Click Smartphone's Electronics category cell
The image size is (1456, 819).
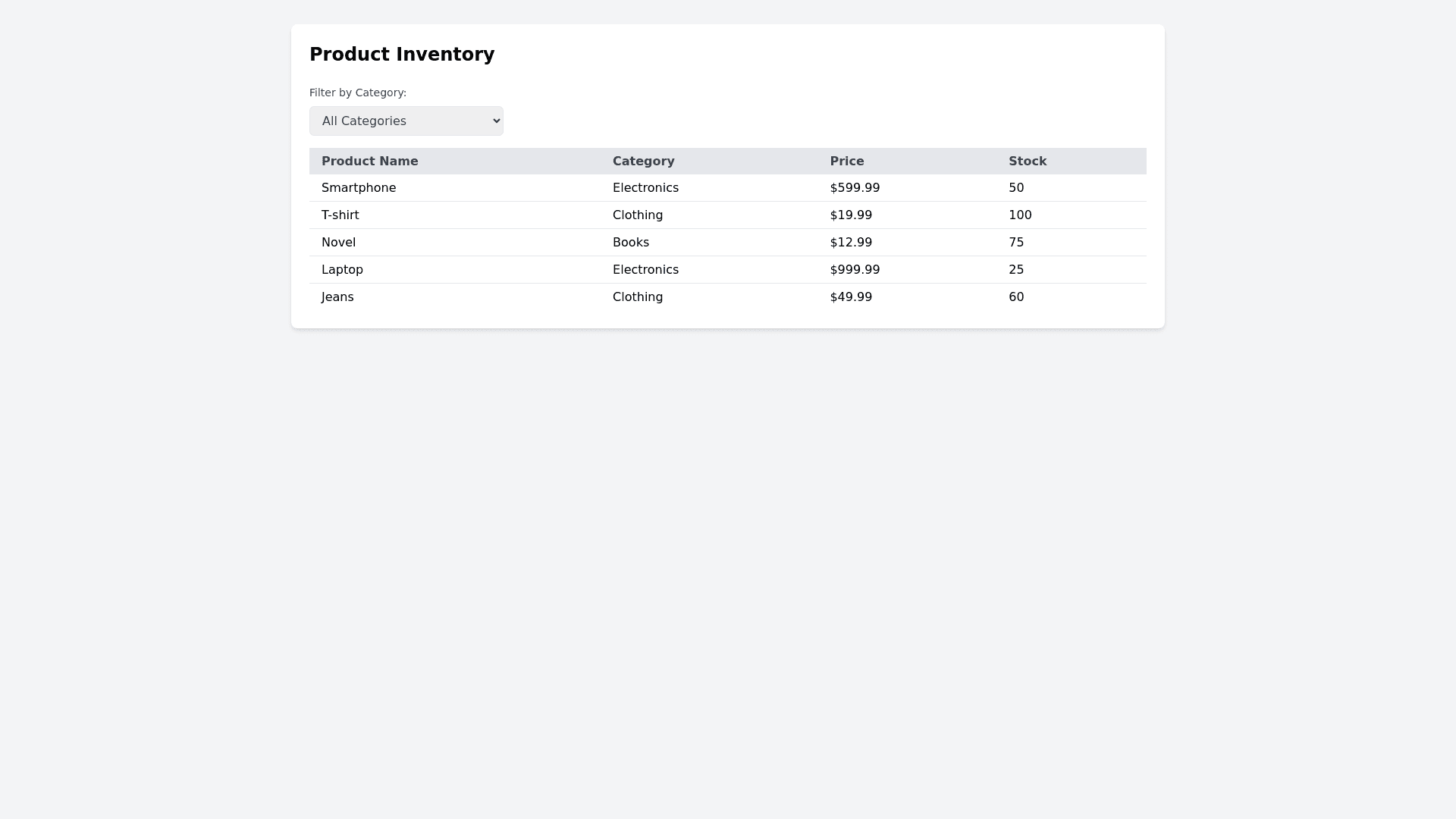[x=645, y=188]
